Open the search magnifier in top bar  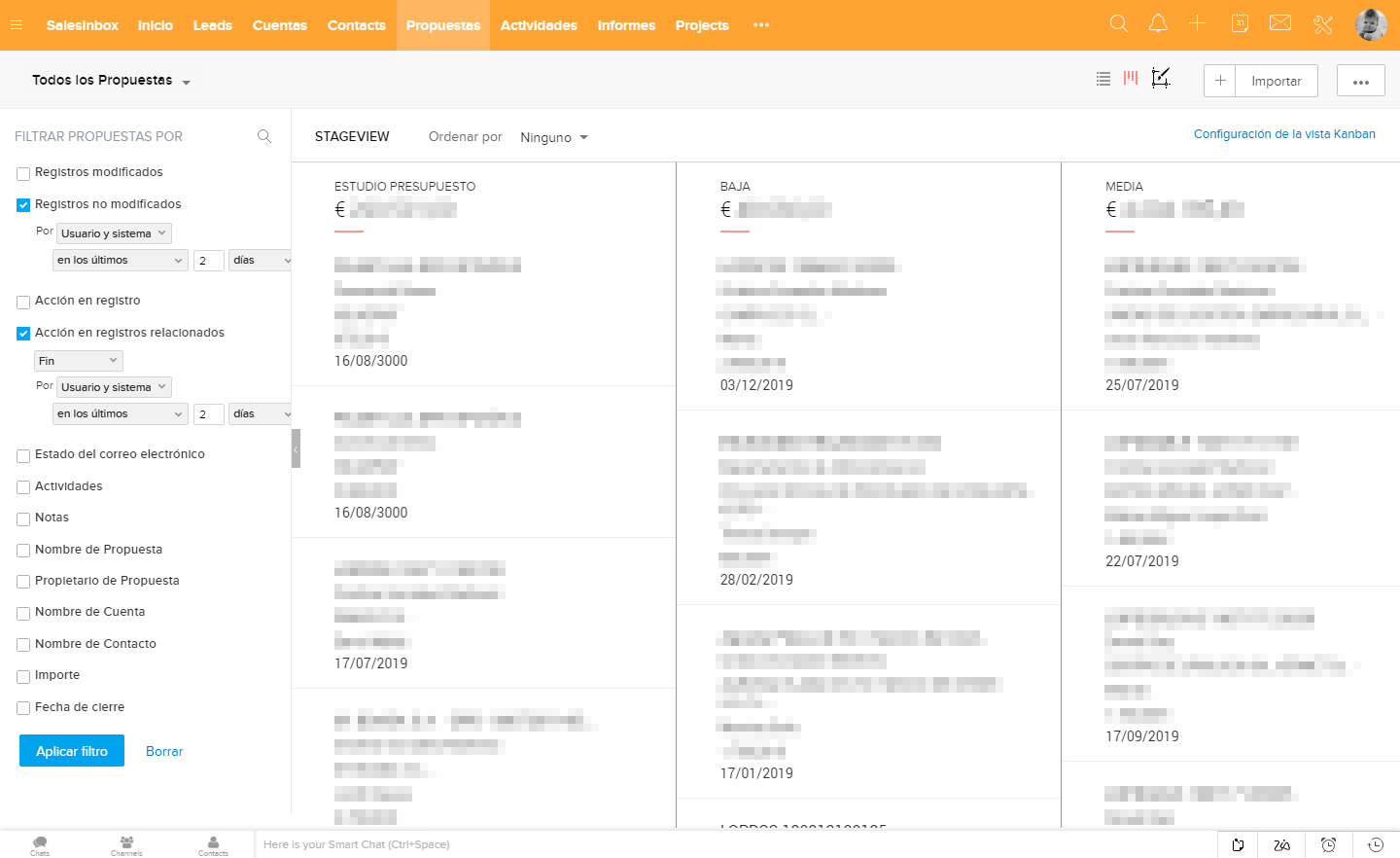tap(1119, 24)
